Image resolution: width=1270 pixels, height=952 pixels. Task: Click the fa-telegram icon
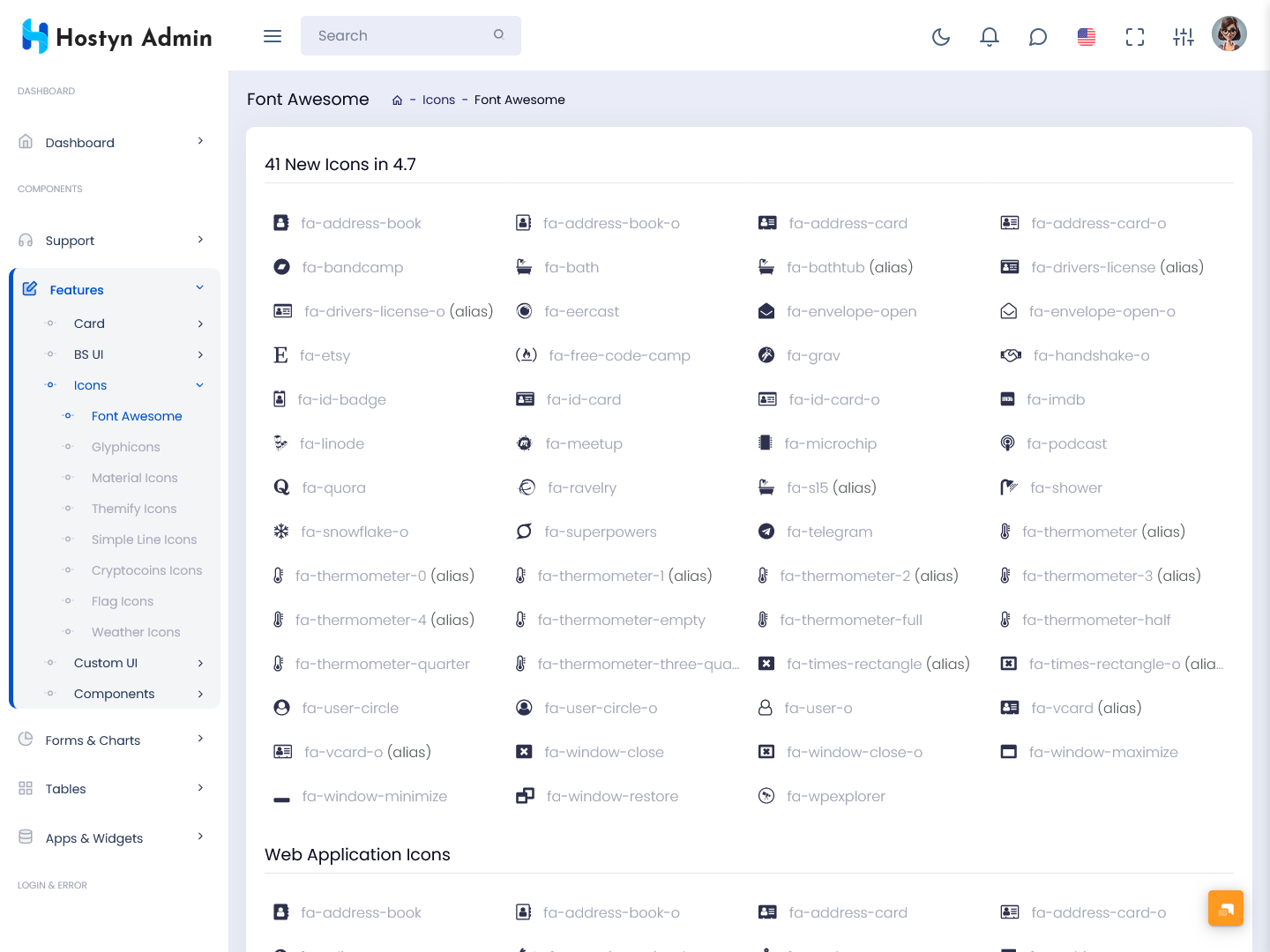point(766,532)
